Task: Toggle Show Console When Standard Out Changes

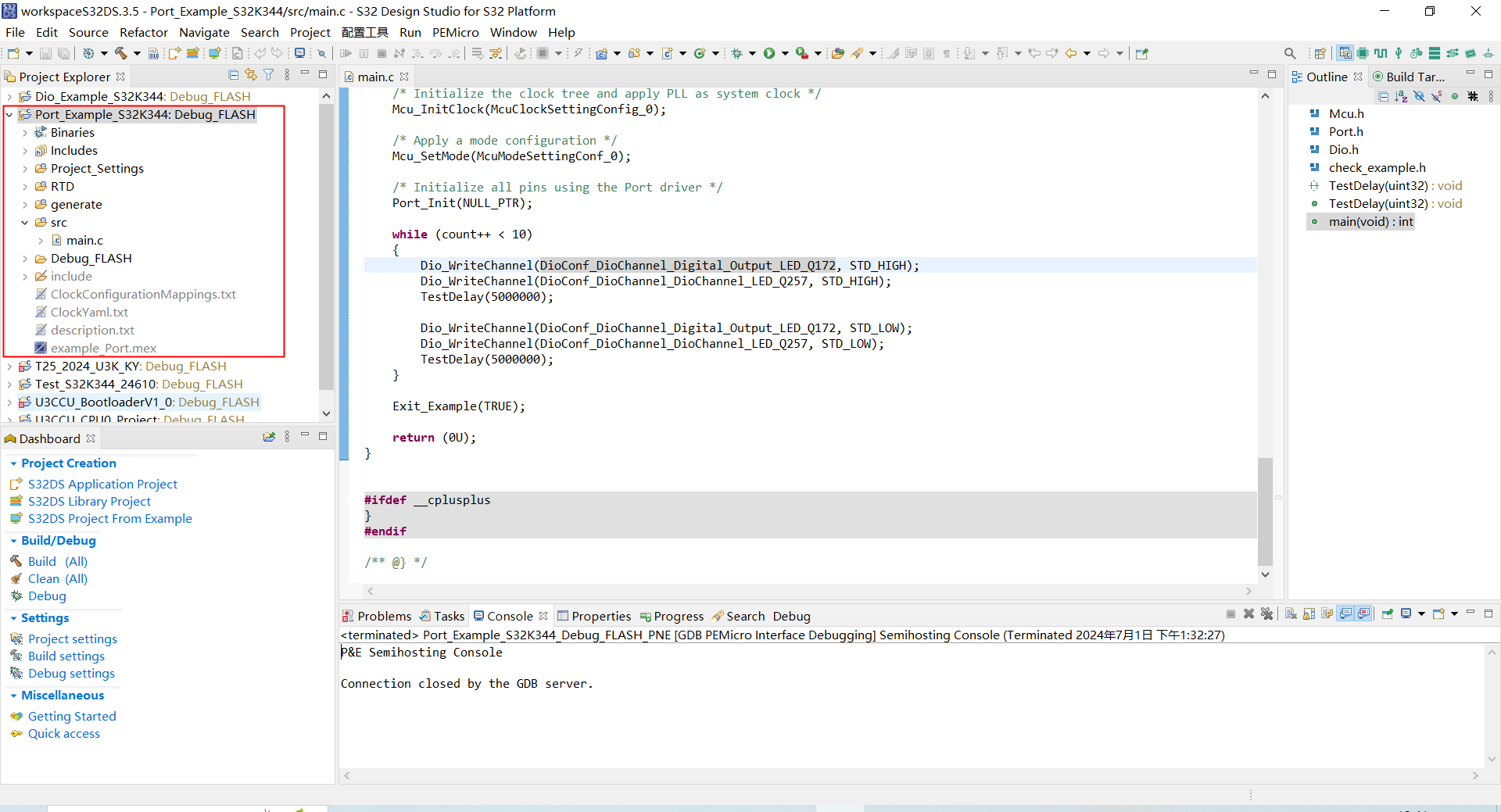Action: coord(1346,614)
